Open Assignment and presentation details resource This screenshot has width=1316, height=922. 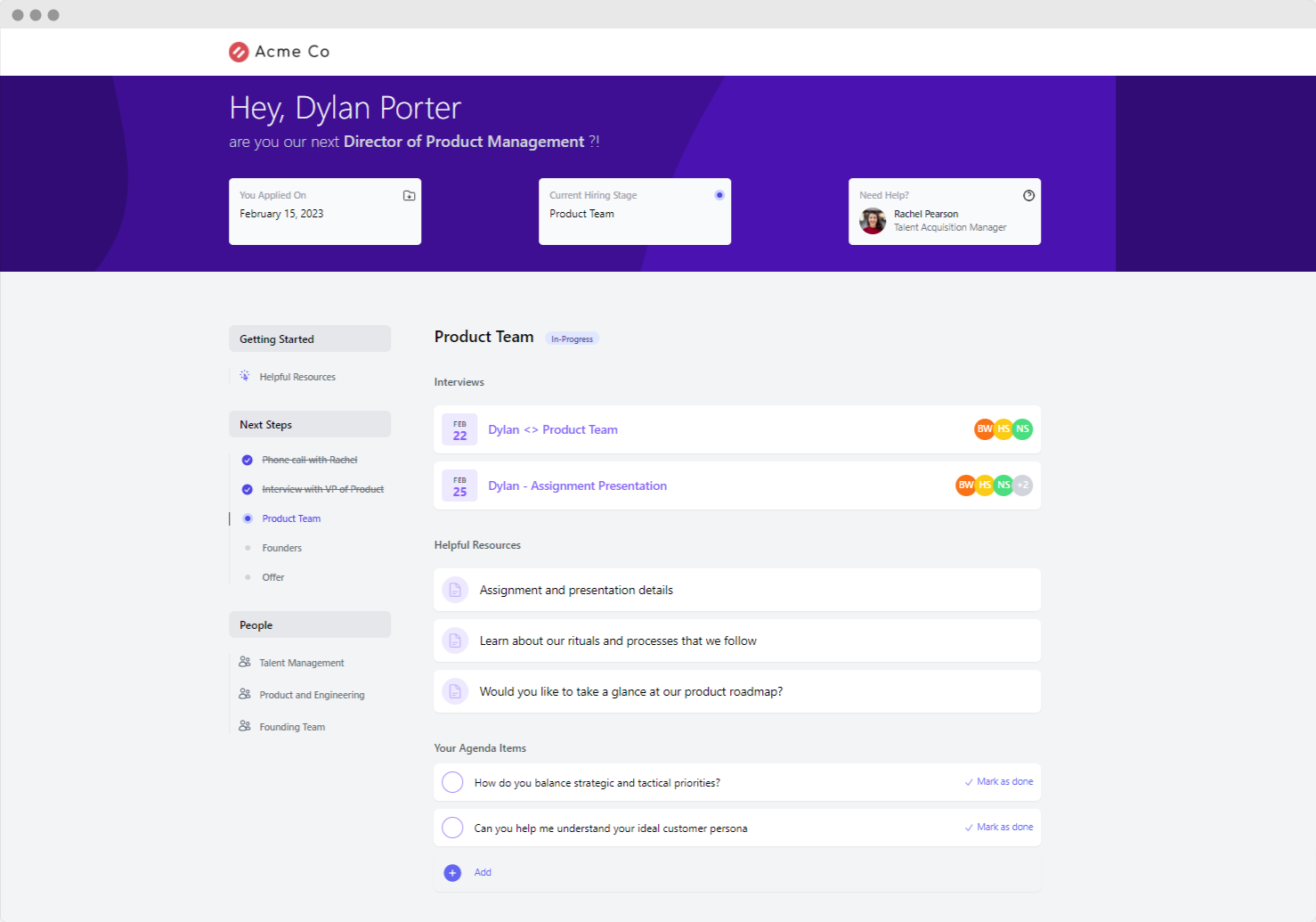click(x=737, y=590)
